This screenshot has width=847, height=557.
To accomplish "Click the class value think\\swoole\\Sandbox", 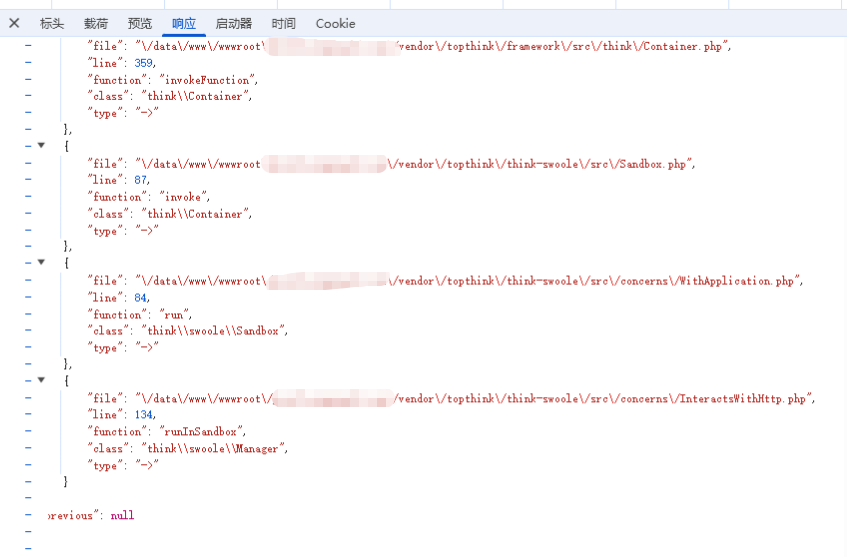I will (213, 331).
